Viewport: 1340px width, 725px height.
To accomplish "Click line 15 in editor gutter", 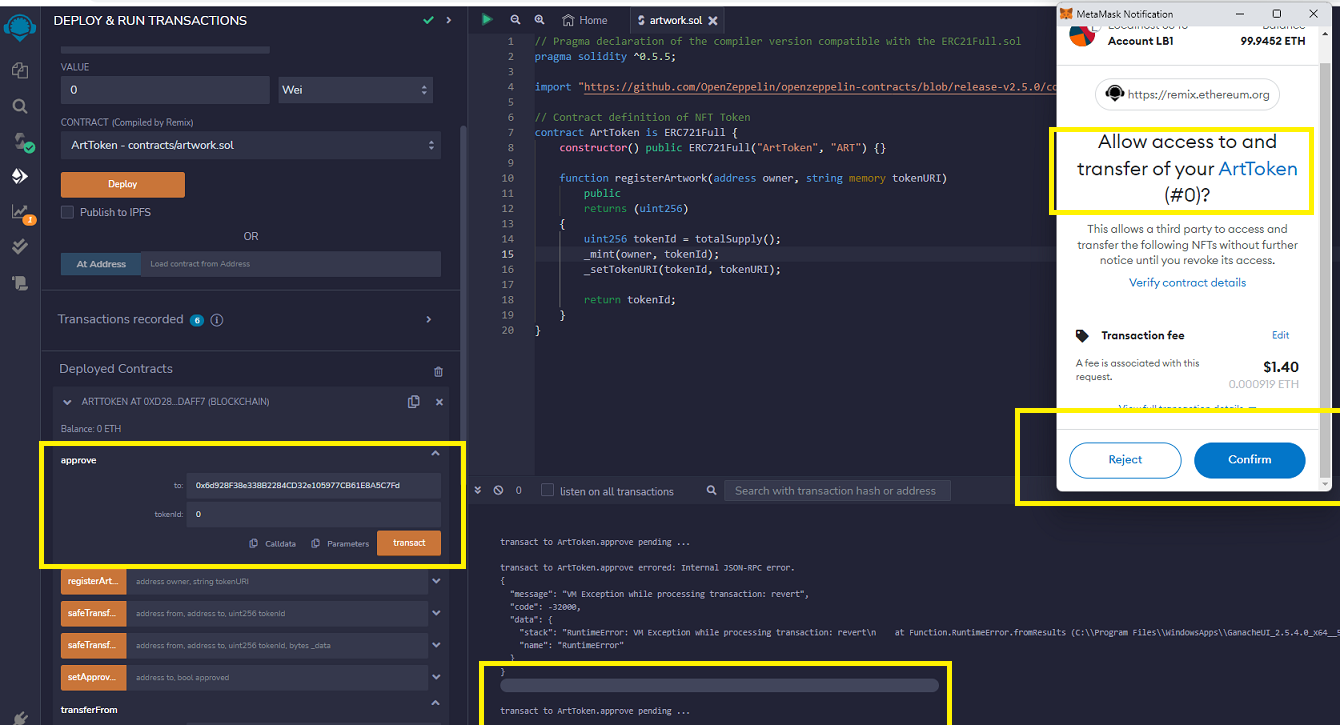I will 509,254.
